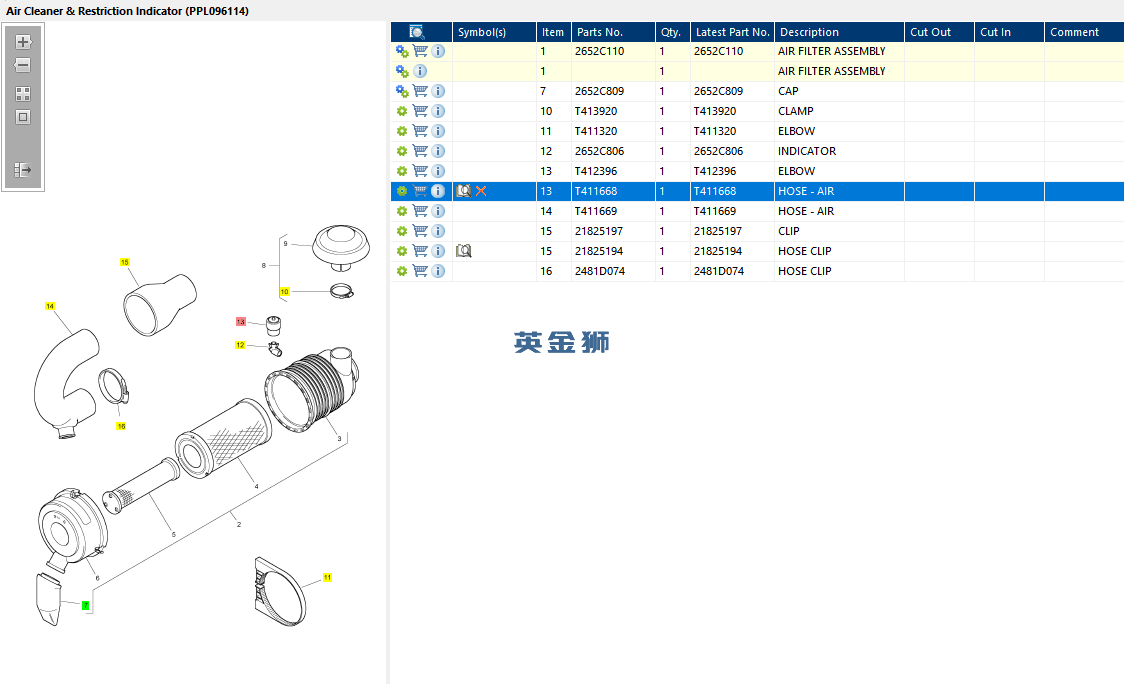Show info for CLIP 21825197

[438, 232]
